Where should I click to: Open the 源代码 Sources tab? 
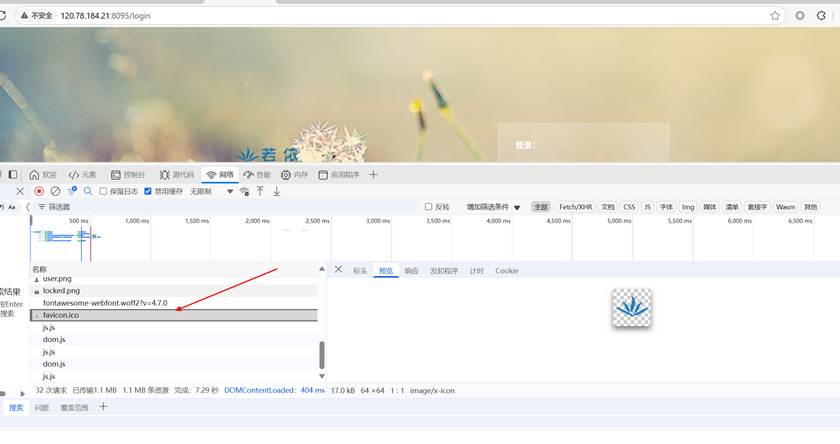[x=177, y=175]
